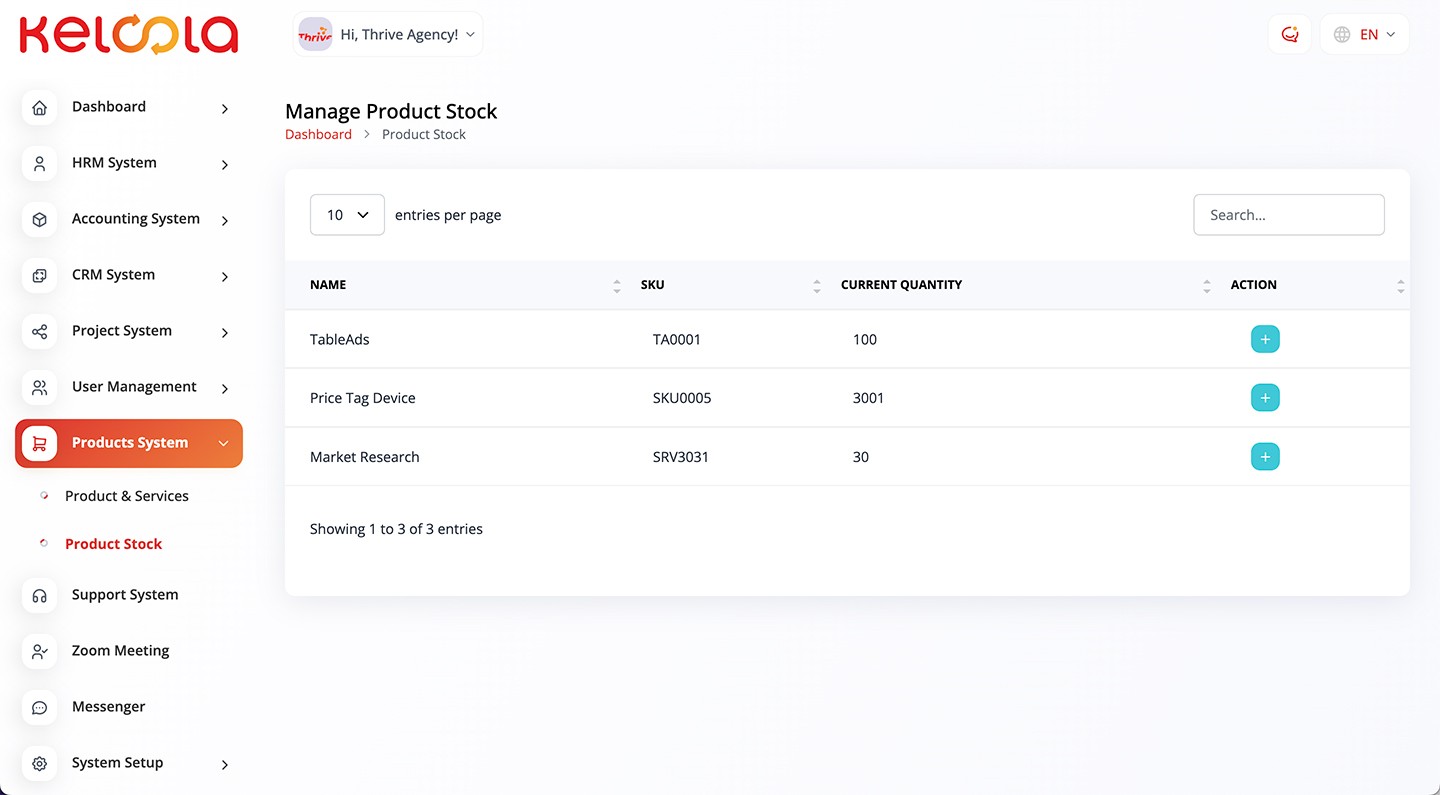Expand the User Management submenu arrow
The width and height of the screenshot is (1440, 795).
tap(225, 388)
